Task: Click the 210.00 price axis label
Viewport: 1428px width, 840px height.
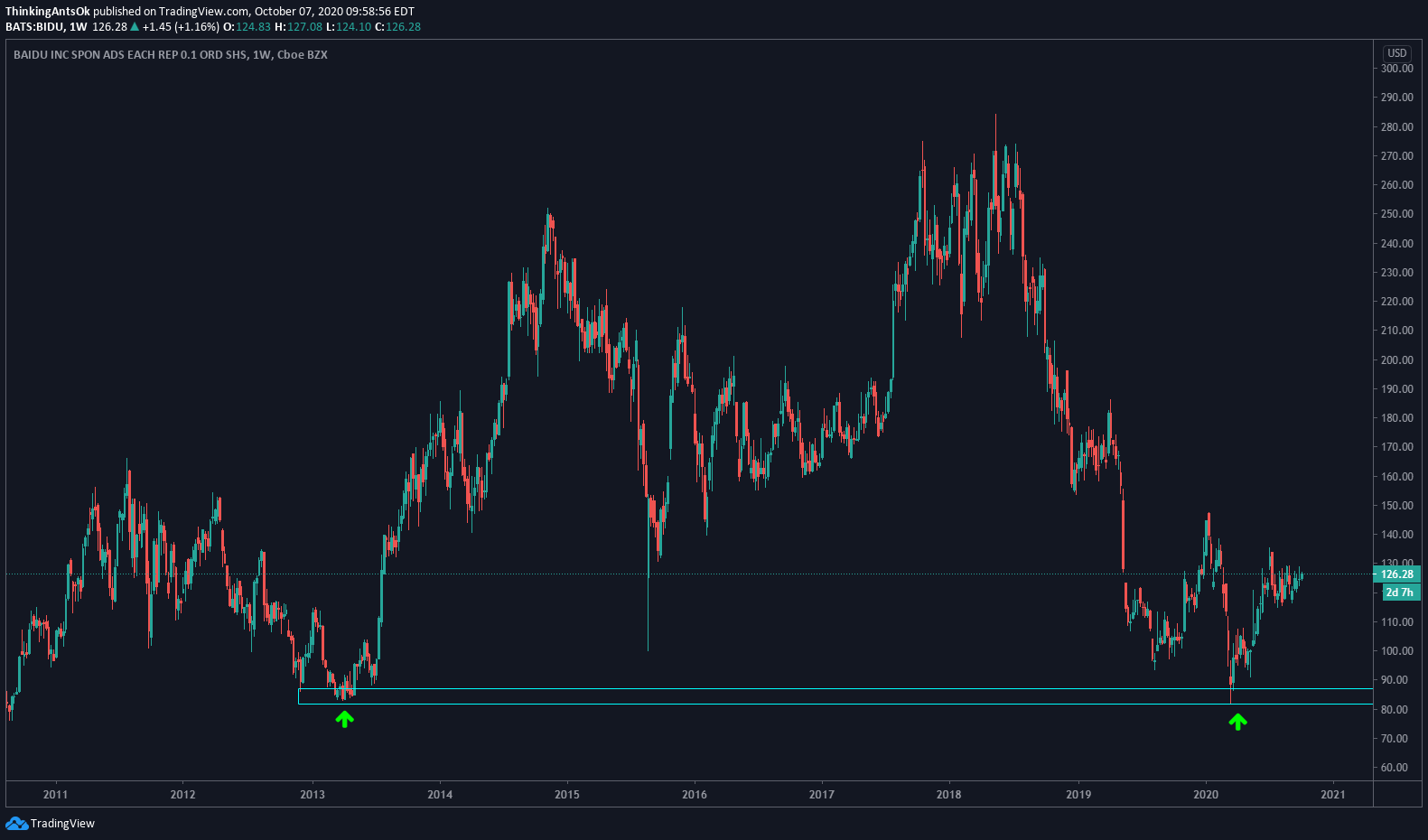Action: 1397,331
